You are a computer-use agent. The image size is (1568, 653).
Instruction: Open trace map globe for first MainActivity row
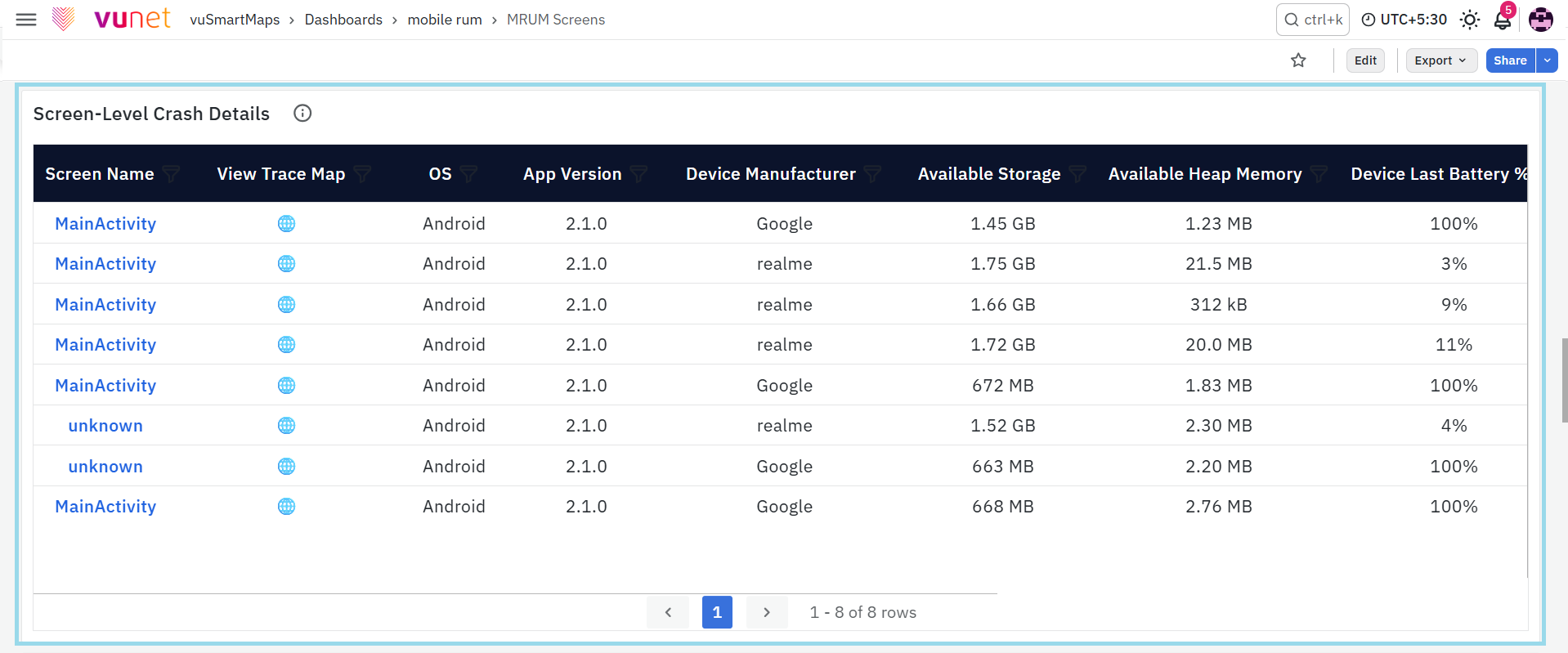286,224
